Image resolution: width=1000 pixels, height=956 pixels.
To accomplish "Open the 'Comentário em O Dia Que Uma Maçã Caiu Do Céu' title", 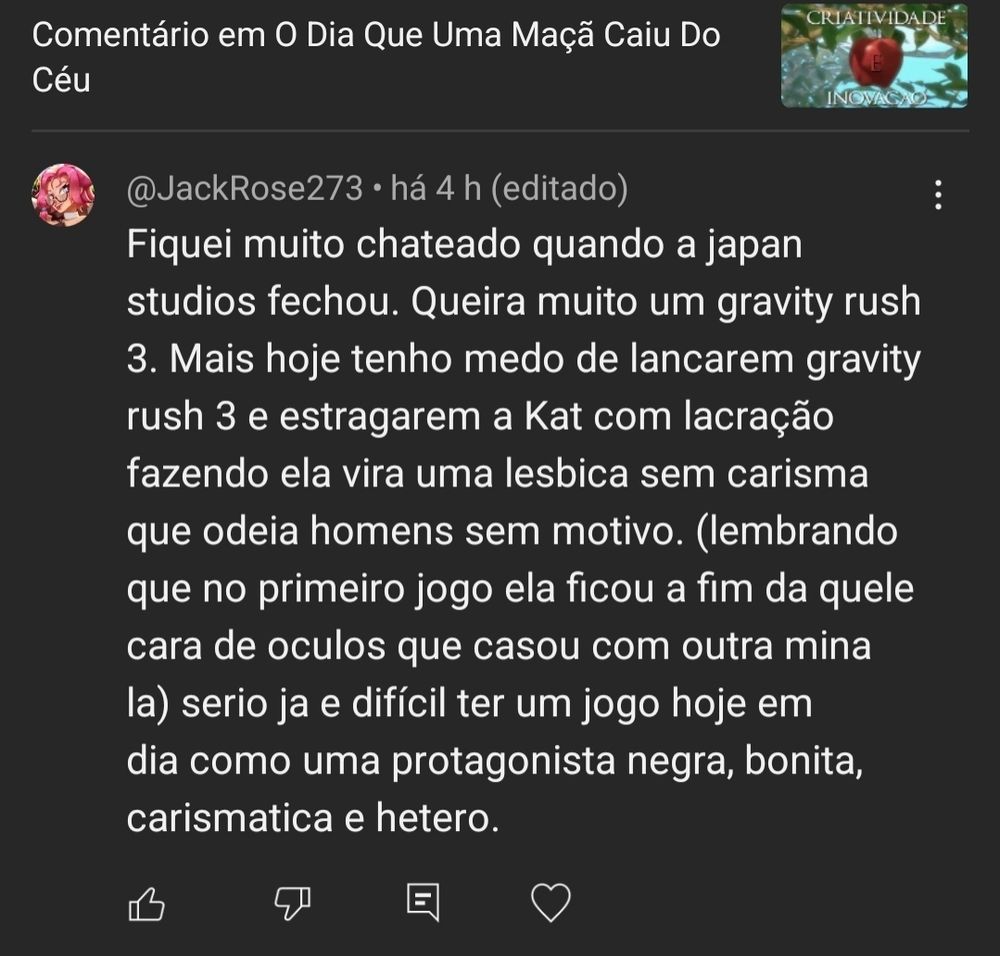I will tap(376, 57).
